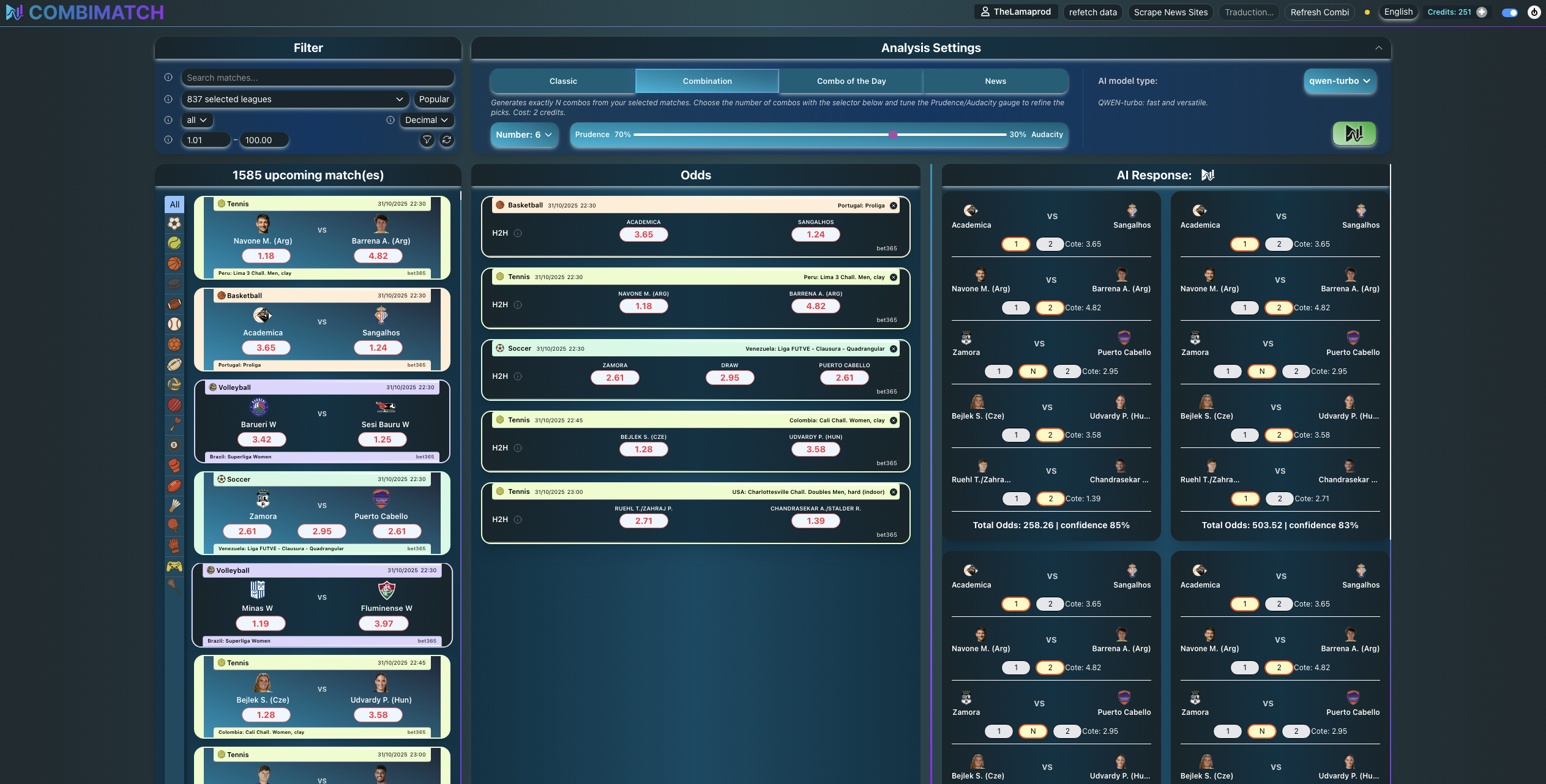Viewport: 1546px width, 784px height.
Task: Select the hockey puck sport filter
Action: pyautogui.click(x=174, y=284)
